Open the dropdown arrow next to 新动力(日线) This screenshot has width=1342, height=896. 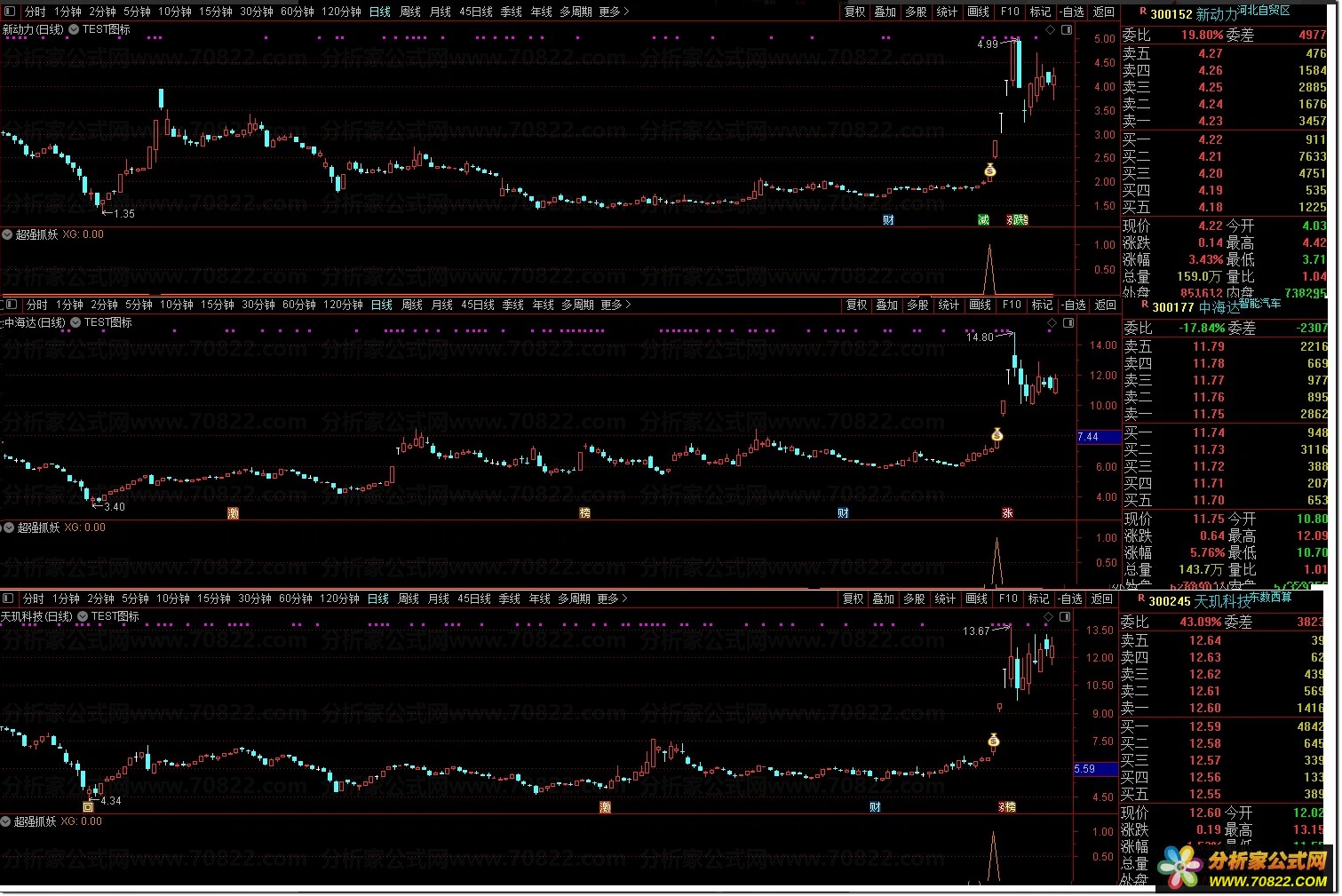pyautogui.click(x=75, y=30)
